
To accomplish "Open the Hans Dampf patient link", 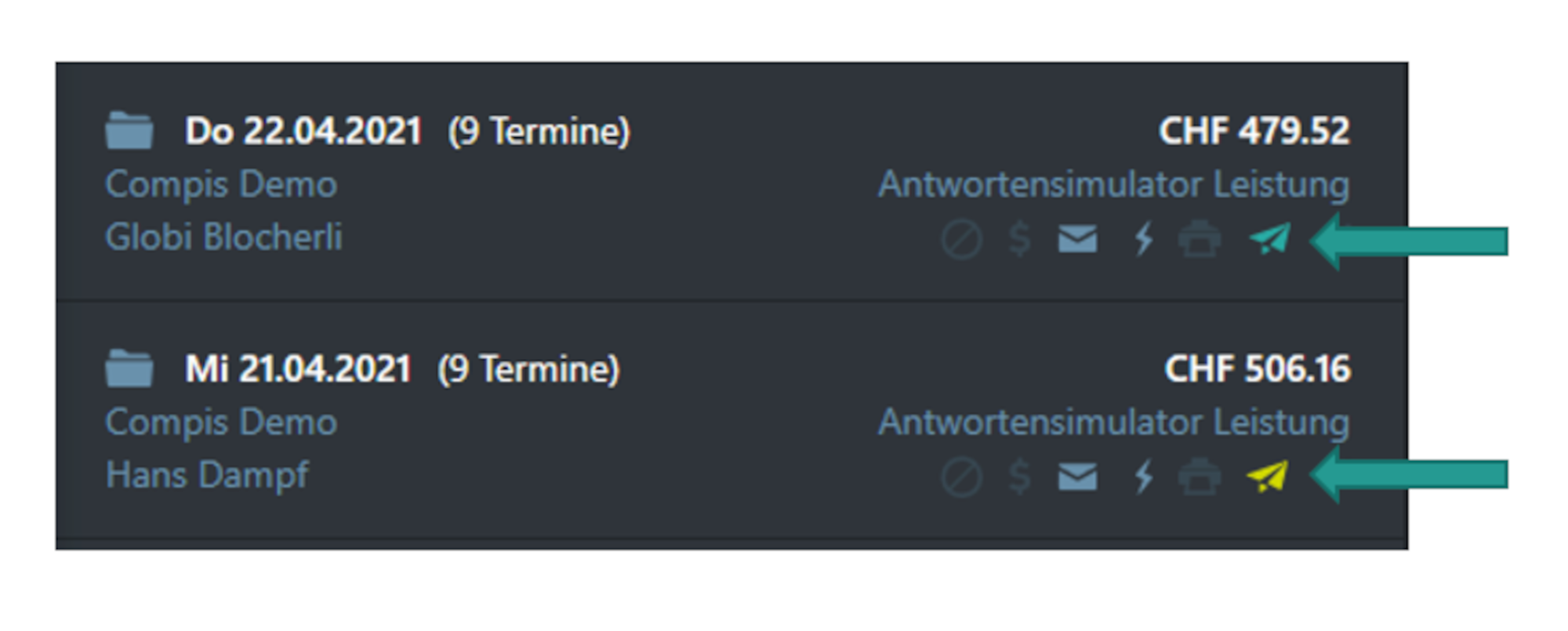I will point(208,475).
